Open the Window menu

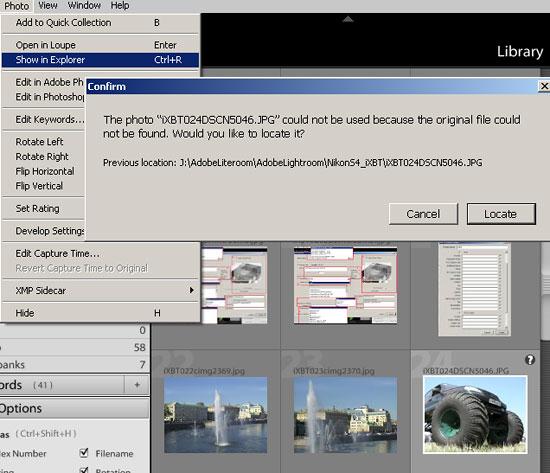click(84, 6)
